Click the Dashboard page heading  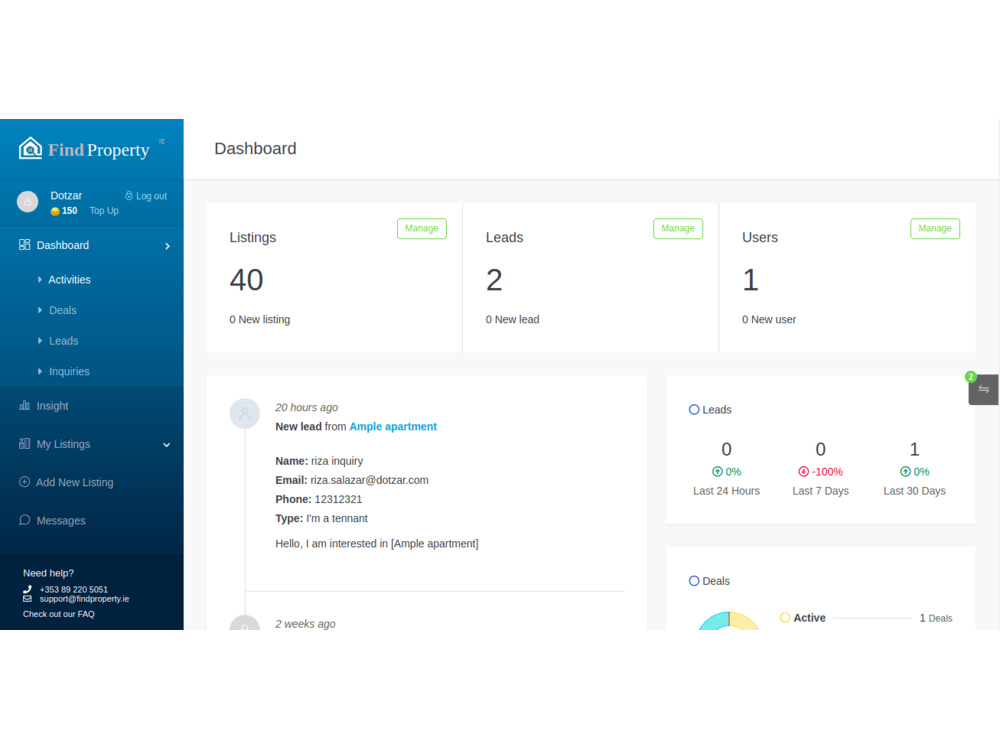click(x=255, y=149)
